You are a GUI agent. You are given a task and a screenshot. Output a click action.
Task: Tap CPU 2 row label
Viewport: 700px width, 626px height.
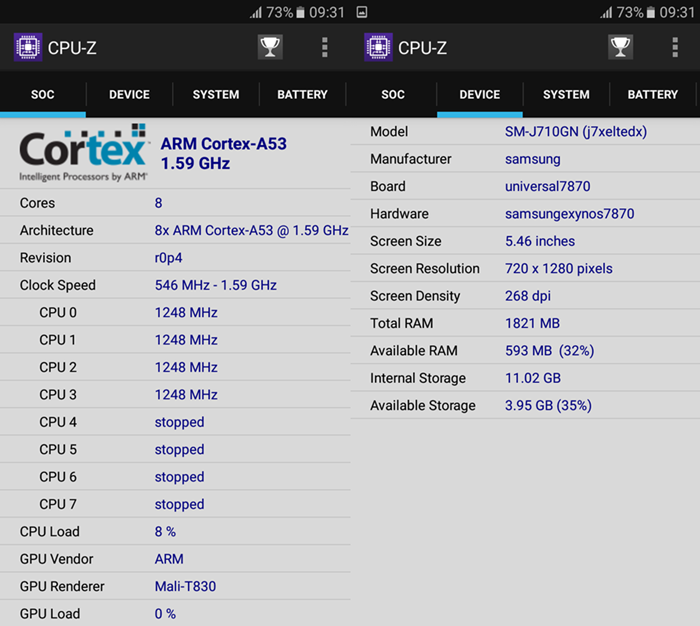(x=58, y=367)
